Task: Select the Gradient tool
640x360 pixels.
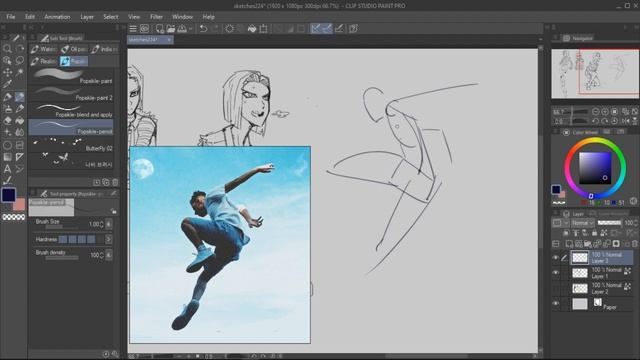Action: (x=7, y=157)
